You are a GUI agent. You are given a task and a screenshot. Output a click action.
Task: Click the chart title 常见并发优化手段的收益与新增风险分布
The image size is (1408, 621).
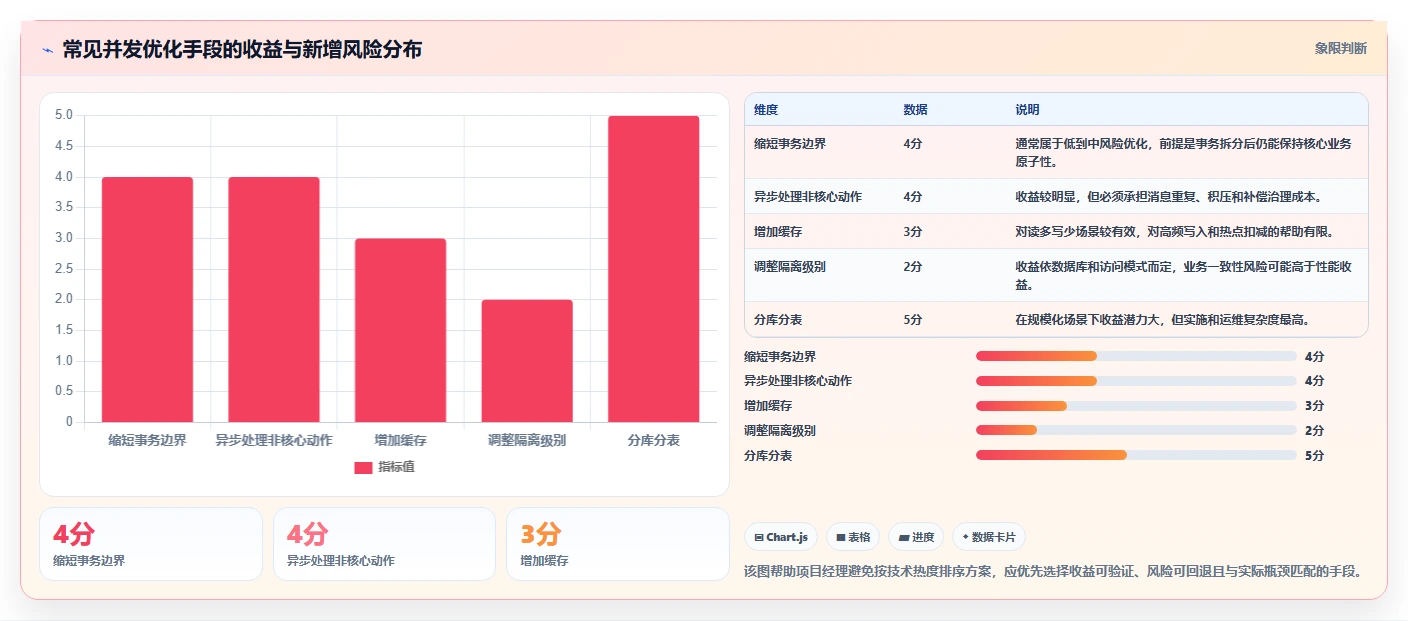click(x=242, y=49)
